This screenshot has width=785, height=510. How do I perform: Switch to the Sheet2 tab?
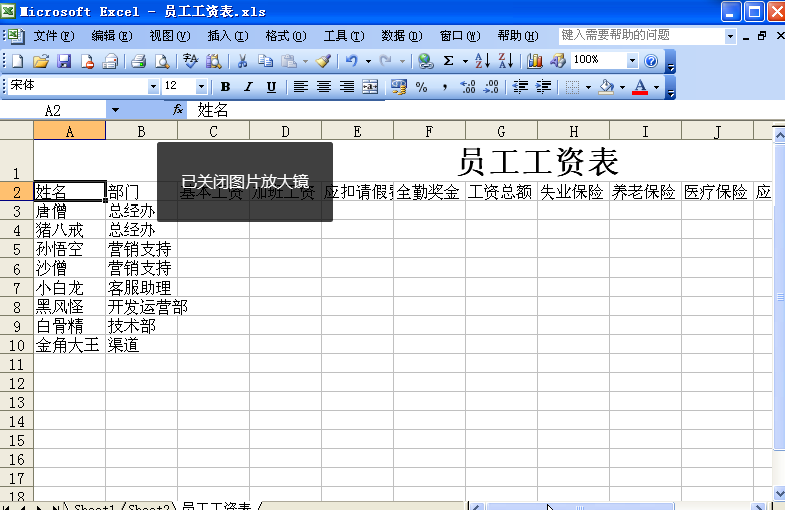point(149,506)
